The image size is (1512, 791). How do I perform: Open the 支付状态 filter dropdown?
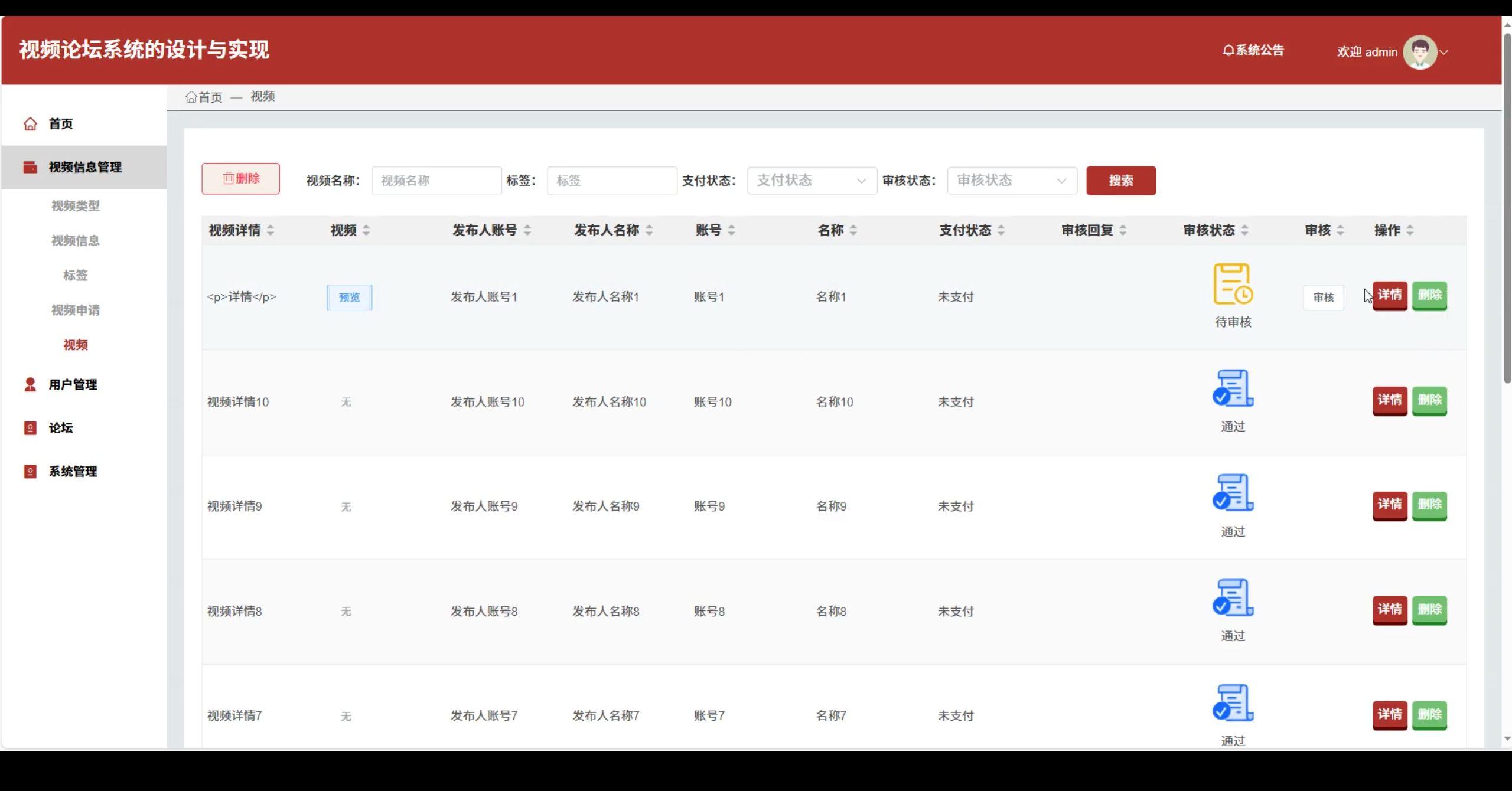coord(812,181)
